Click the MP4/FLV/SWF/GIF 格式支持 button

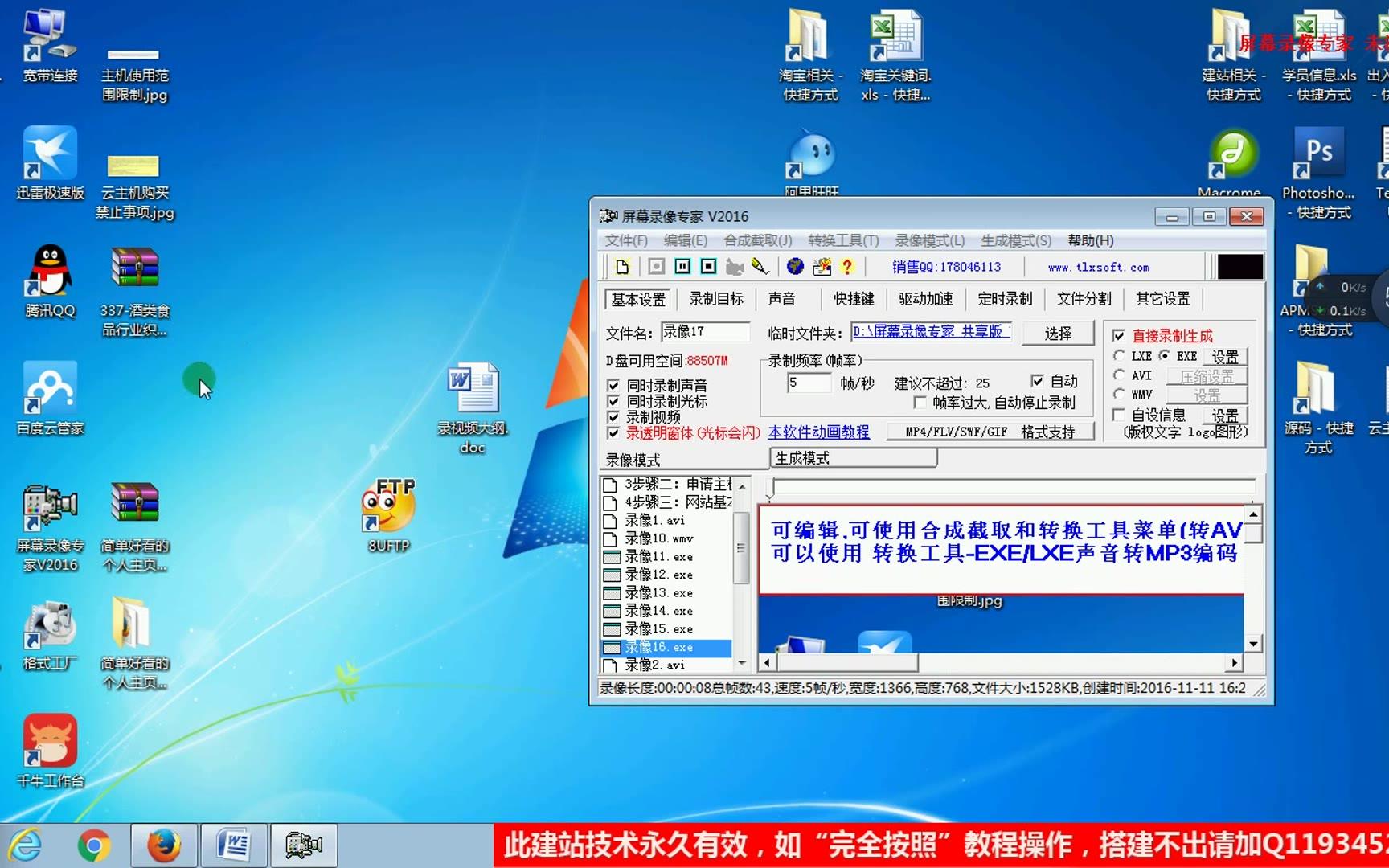point(990,432)
